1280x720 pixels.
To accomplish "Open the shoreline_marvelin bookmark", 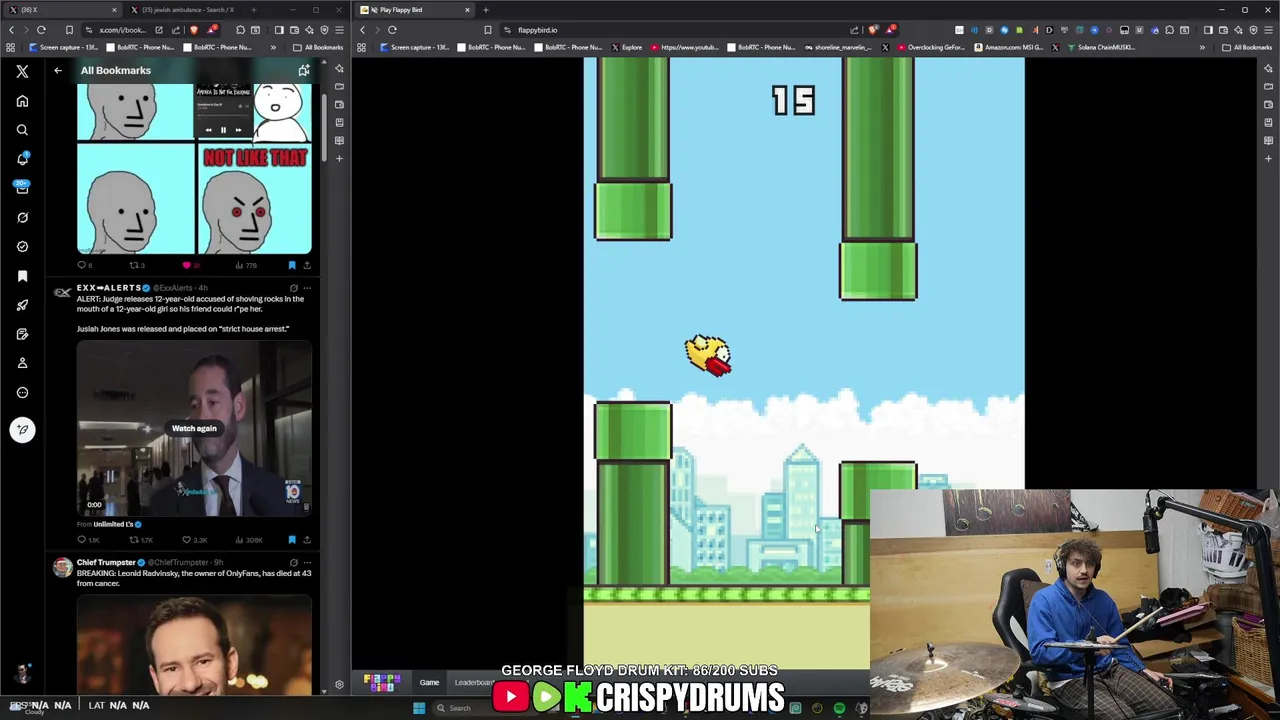I will tap(838, 47).
